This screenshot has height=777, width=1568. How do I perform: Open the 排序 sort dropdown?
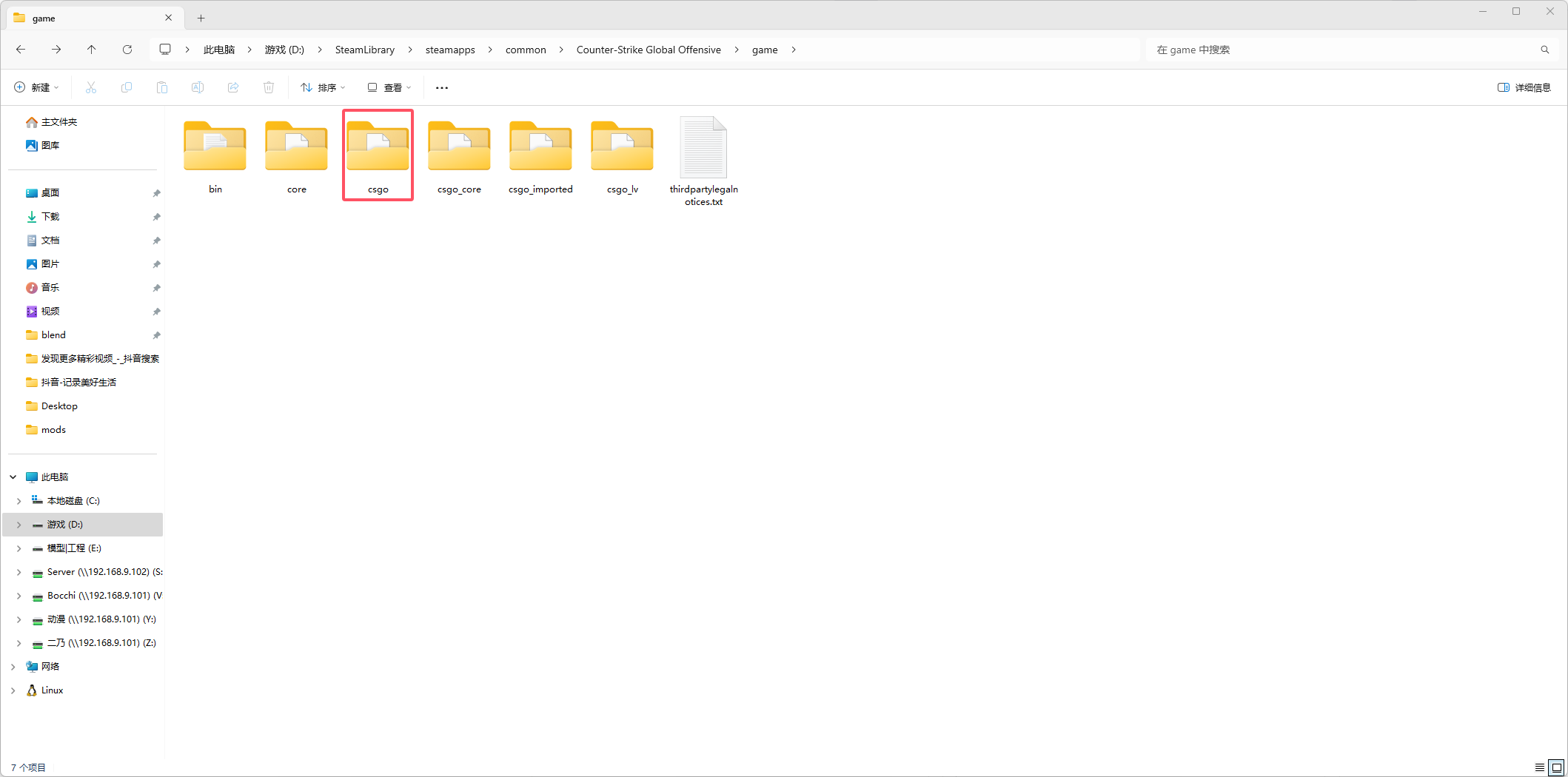tap(323, 87)
